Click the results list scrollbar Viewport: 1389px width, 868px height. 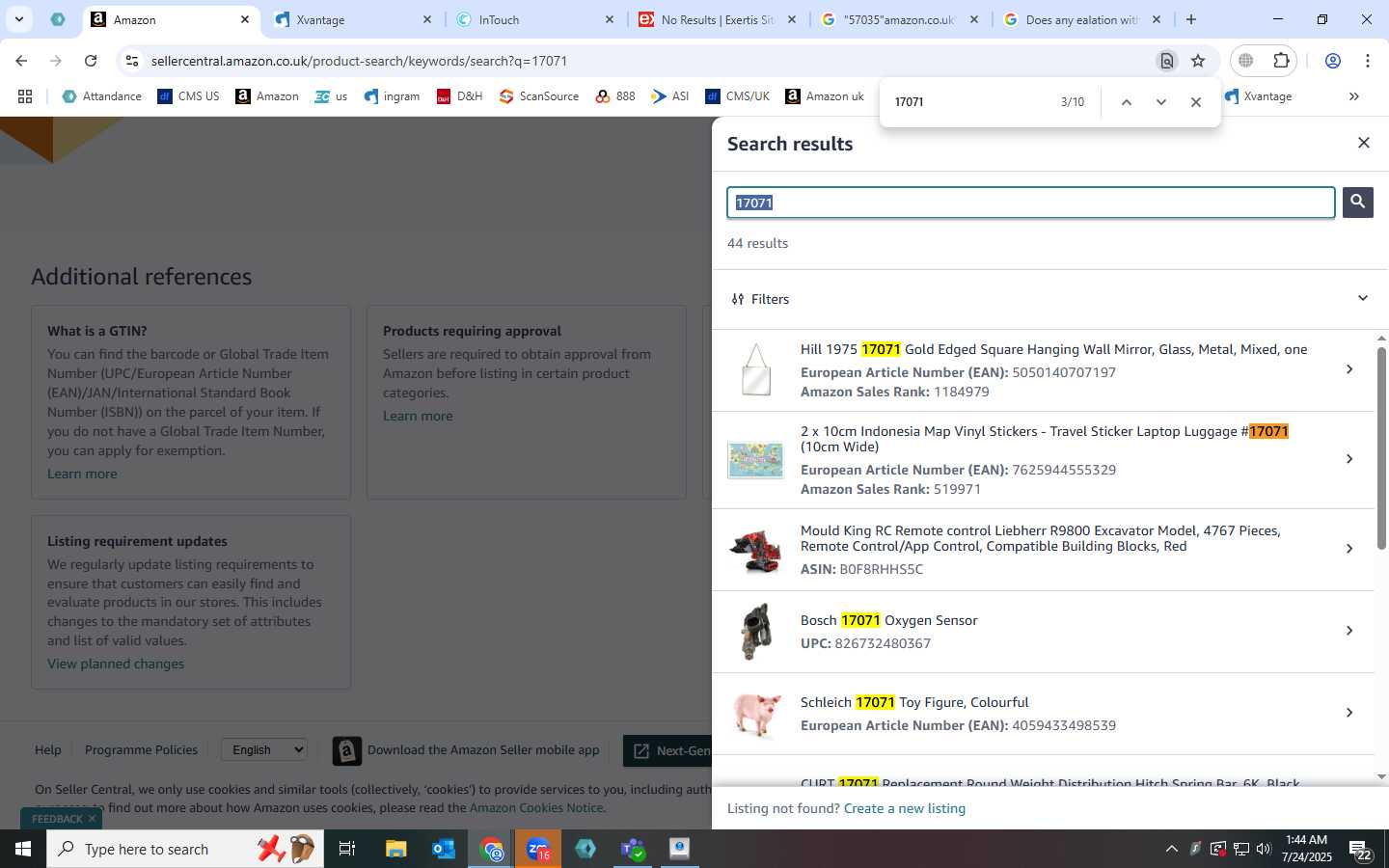click(x=1381, y=448)
